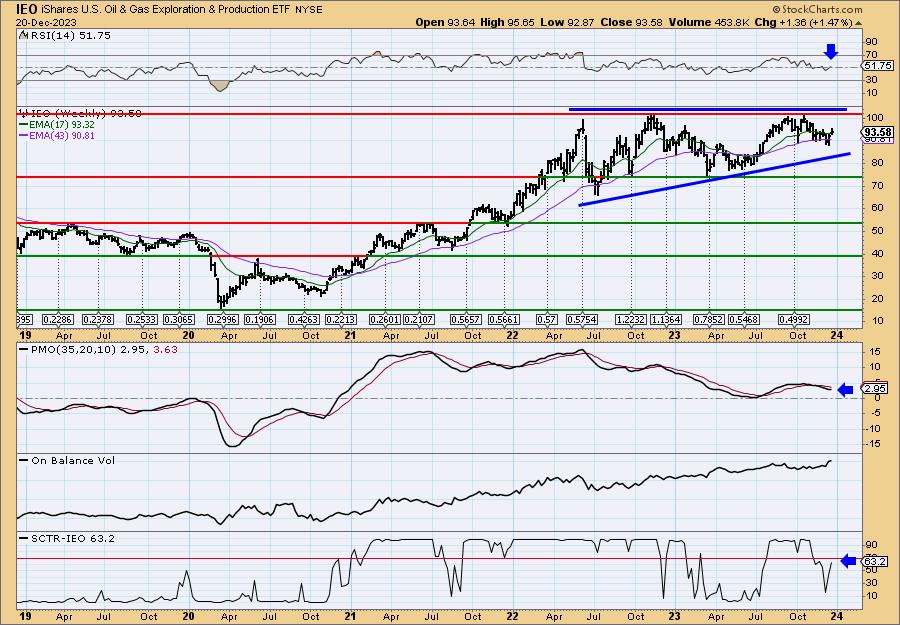
Task: Click the 0.2286 dividend label
Action: (58, 320)
